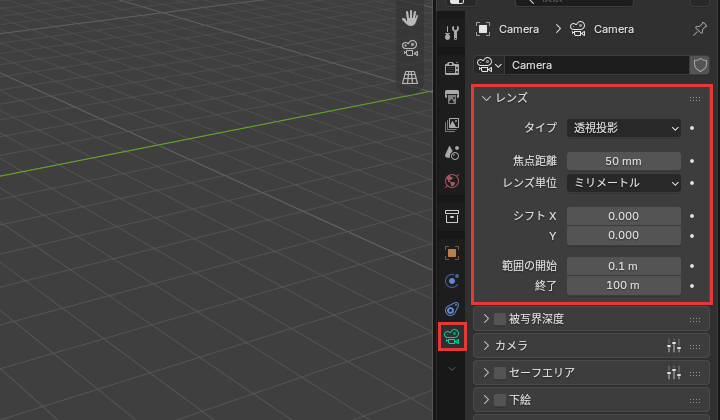Switch perspective/orthographic grid view icon
The width and height of the screenshot is (720, 420).
point(410,77)
